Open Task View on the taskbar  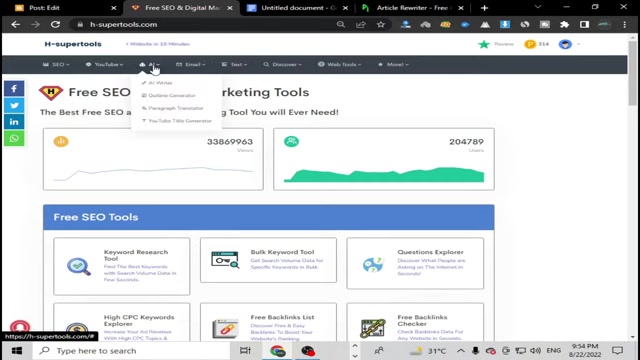tap(245, 351)
